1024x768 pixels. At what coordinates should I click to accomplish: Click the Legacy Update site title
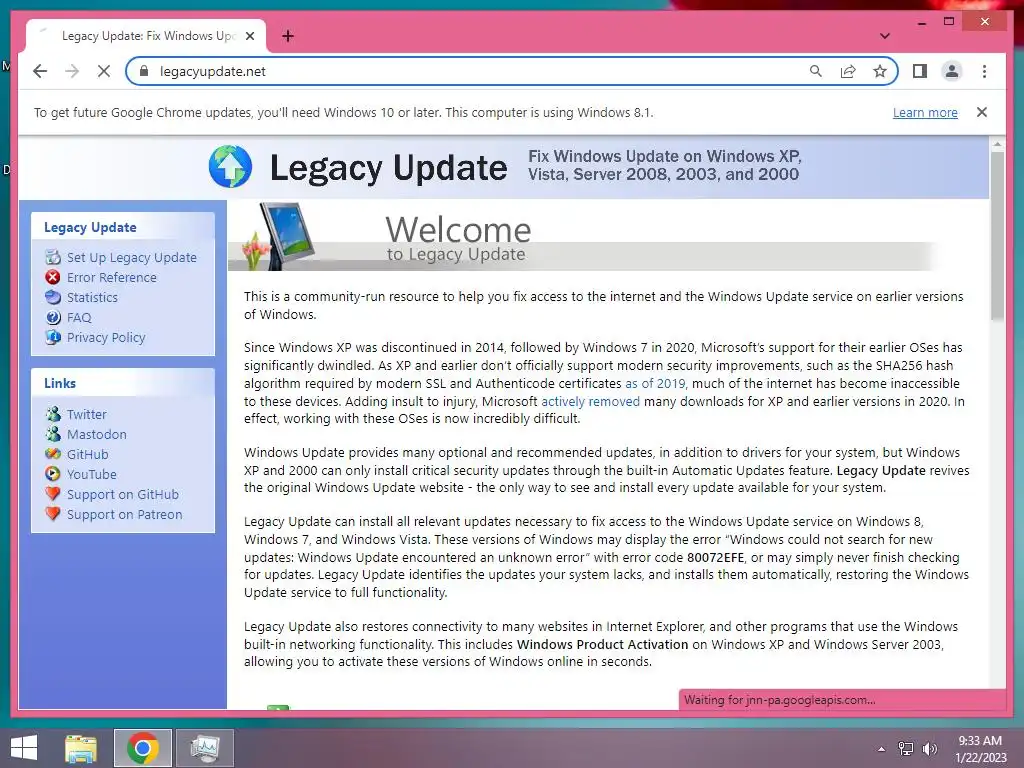[388, 168]
